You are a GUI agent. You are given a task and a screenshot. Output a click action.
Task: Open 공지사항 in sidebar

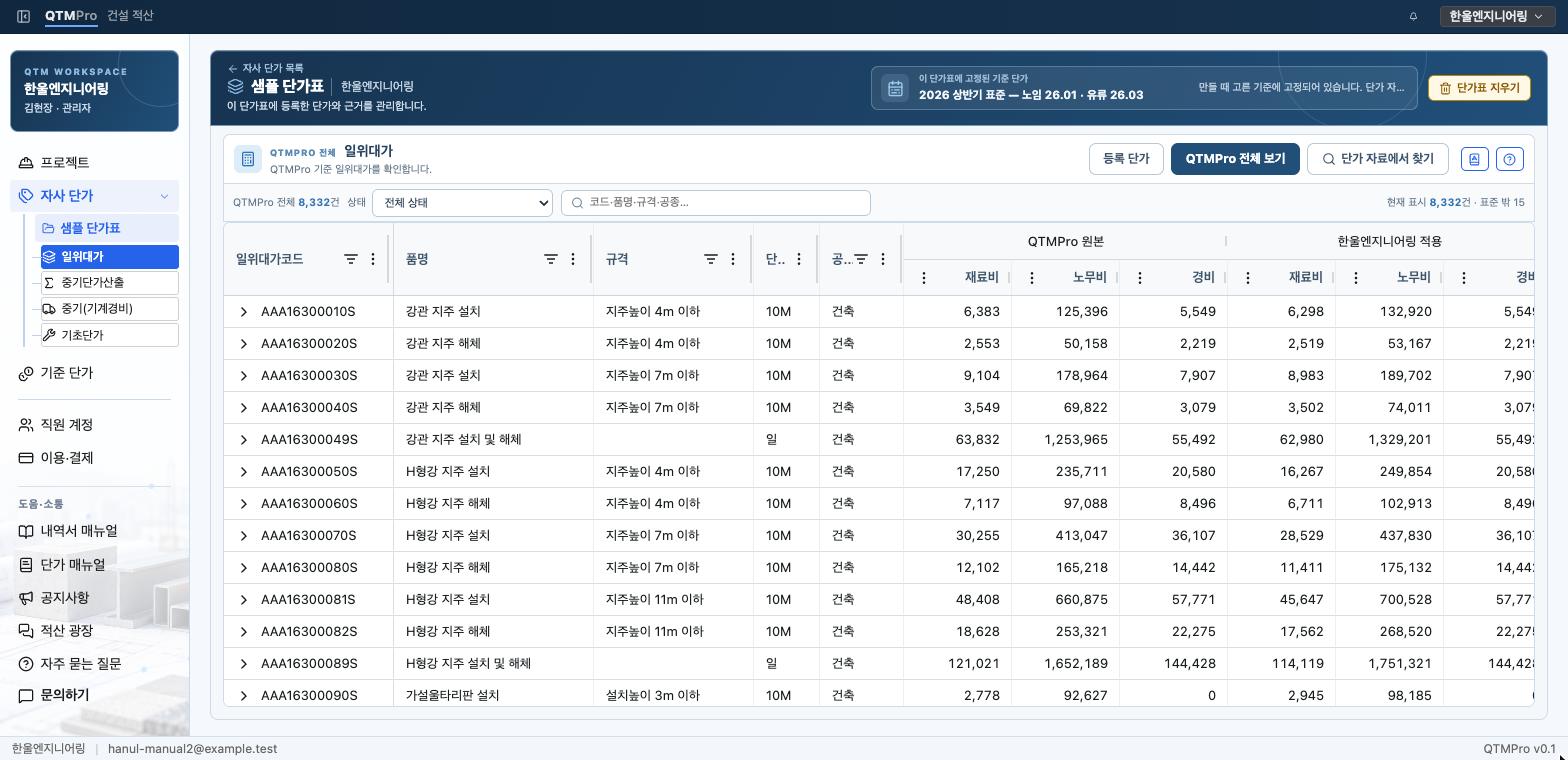(95, 598)
